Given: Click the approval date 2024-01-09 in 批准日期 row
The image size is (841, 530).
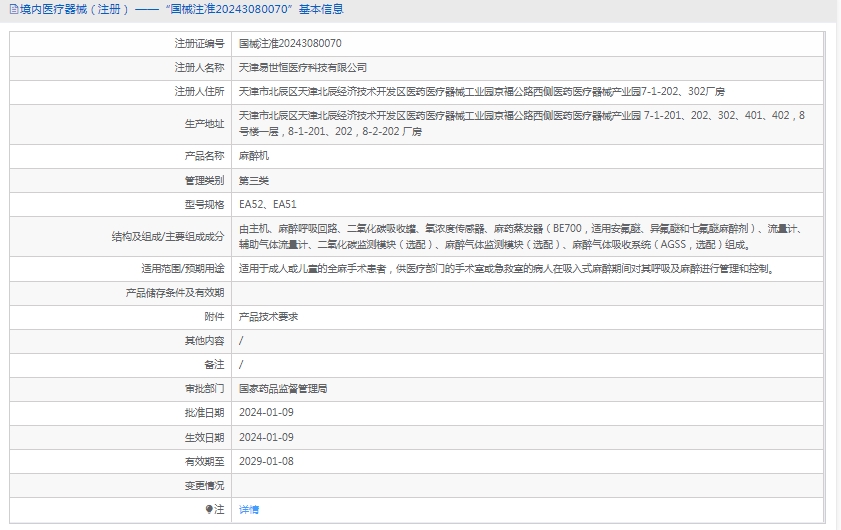Looking at the screenshot, I should (x=266, y=412).
